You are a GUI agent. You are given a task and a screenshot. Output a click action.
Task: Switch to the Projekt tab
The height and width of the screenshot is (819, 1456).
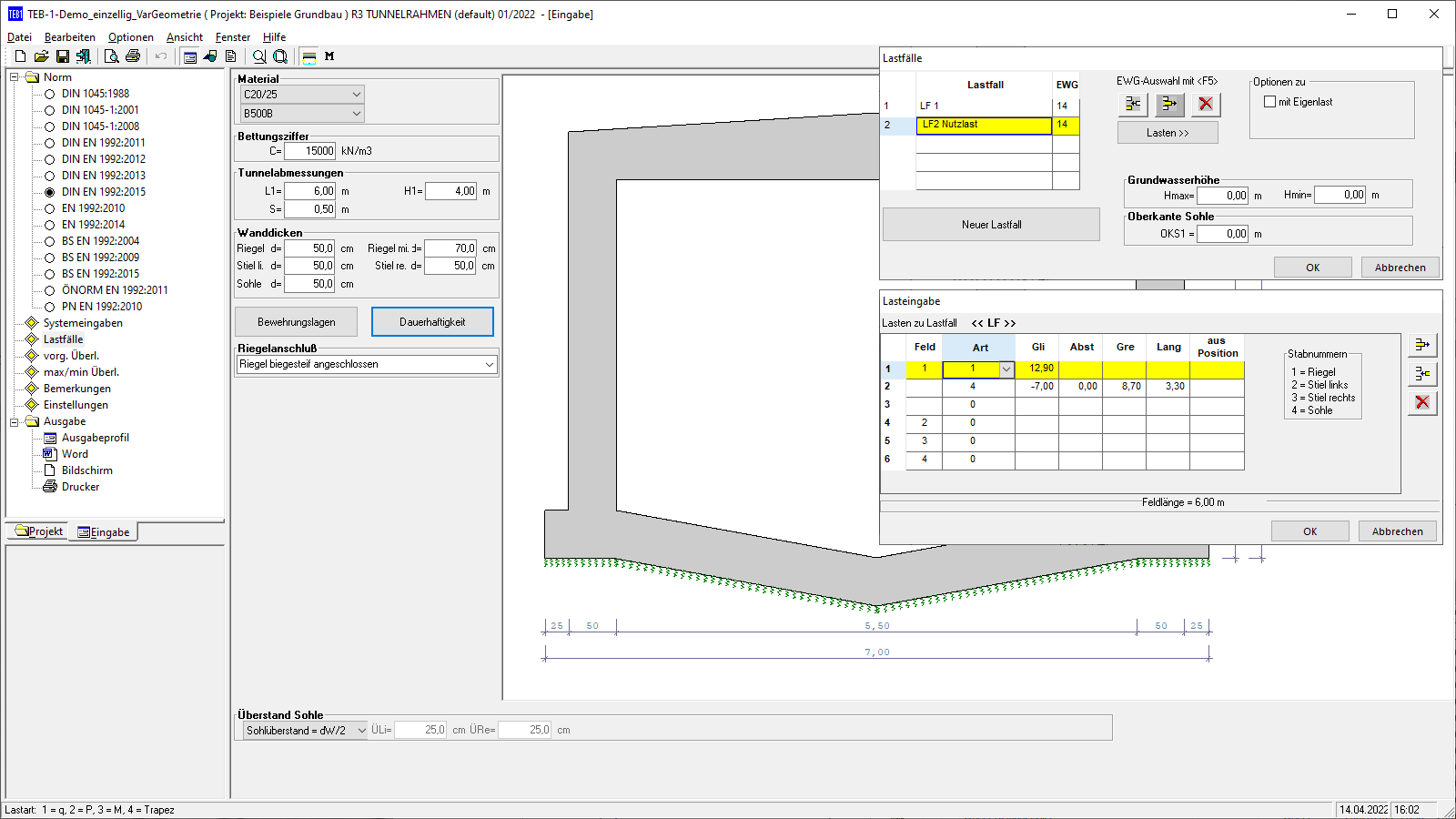[38, 531]
